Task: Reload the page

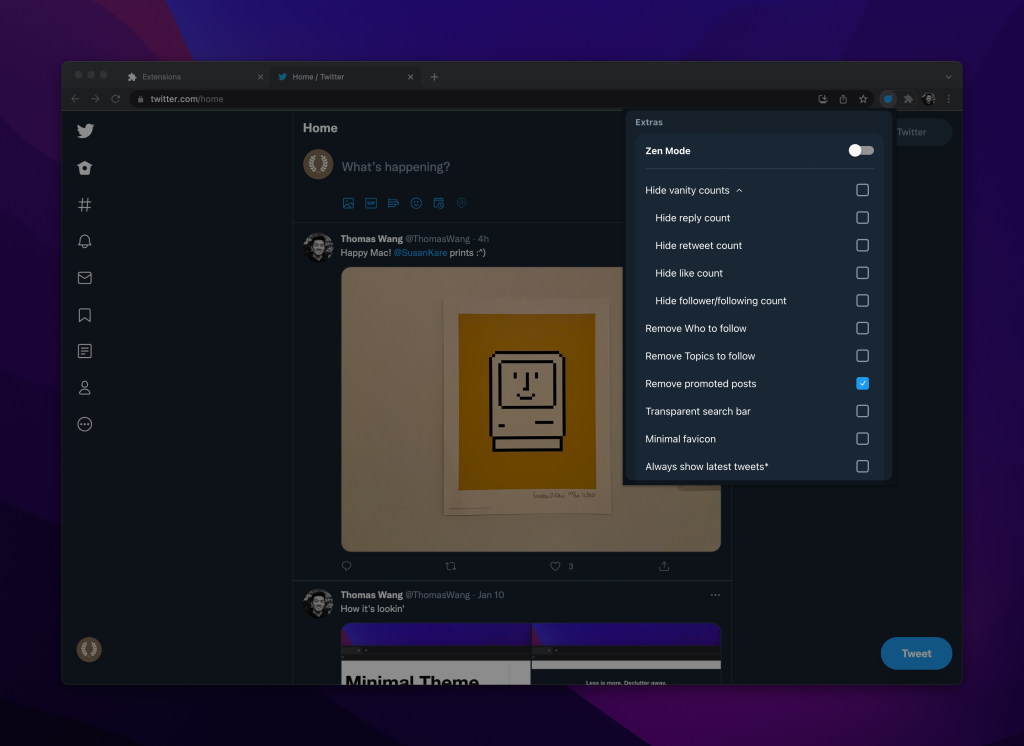Action: 116,99
